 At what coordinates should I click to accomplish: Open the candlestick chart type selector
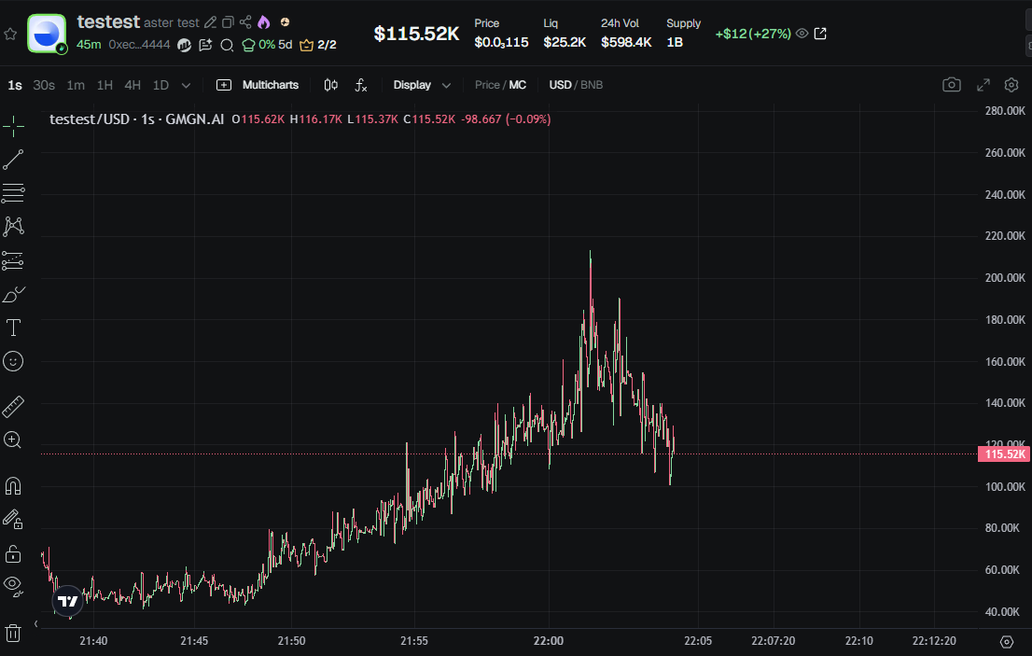331,85
